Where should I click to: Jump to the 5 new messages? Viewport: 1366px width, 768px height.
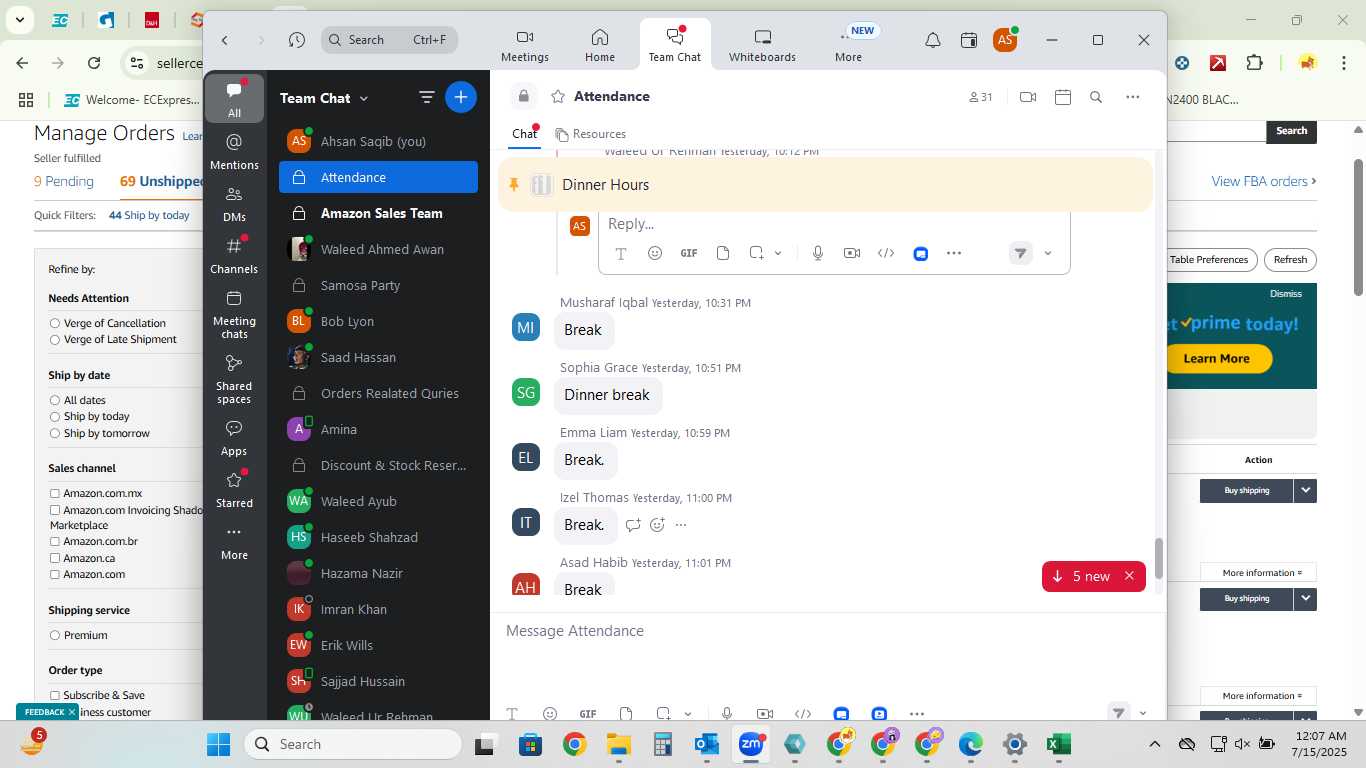point(1081,576)
